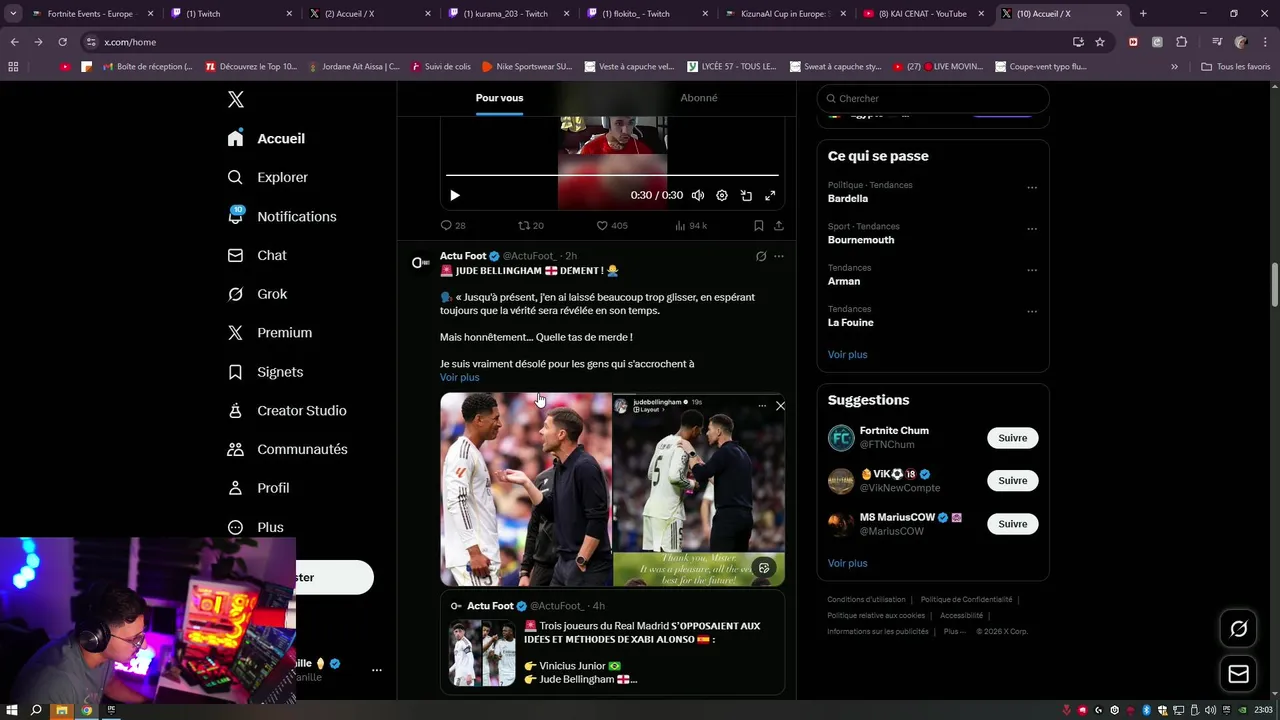Viewport: 1280px width, 720px height.
Task: View the 94 k analytics of the video post
Action: pyautogui.click(x=691, y=226)
